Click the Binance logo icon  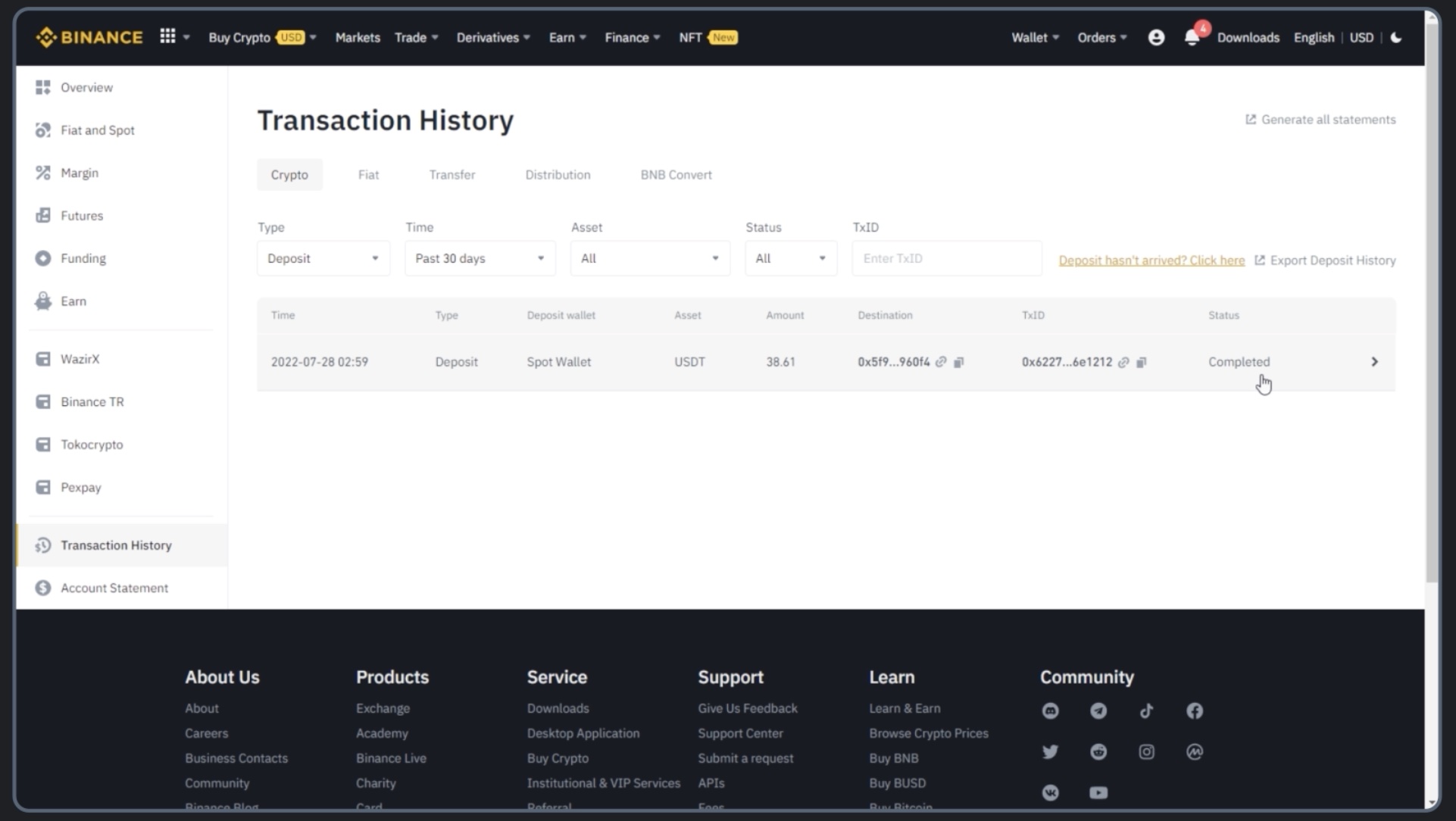tap(45, 36)
